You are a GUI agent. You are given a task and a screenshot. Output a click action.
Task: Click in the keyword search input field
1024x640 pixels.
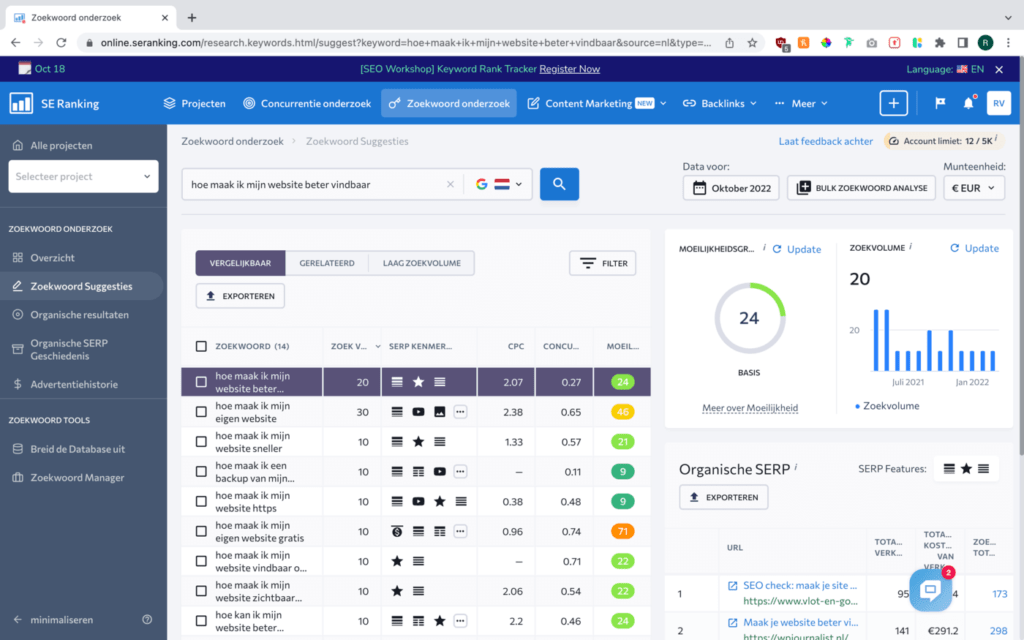(x=312, y=184)
